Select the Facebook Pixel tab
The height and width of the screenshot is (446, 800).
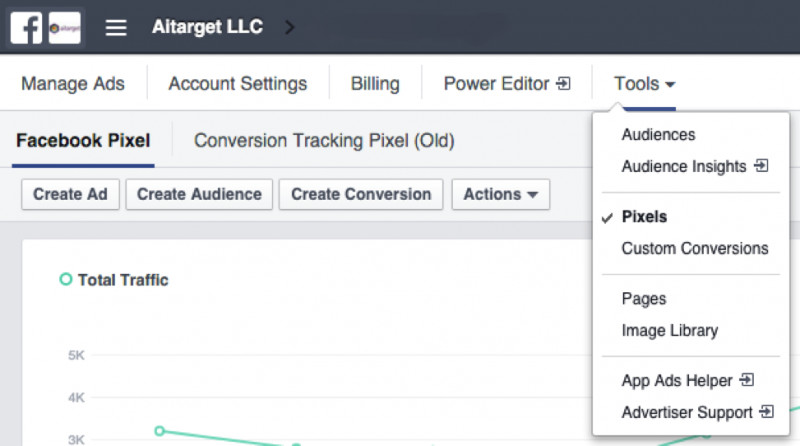tap(83, 140)
